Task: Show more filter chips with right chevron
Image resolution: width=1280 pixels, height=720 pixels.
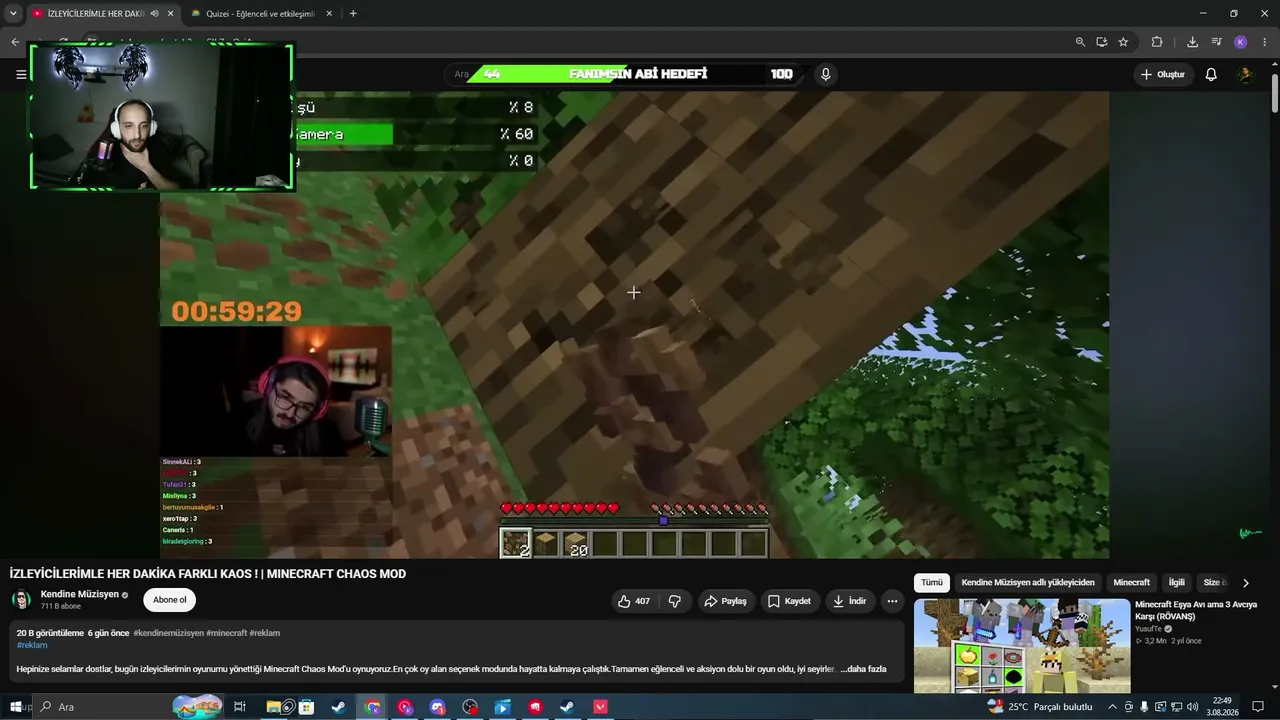Action: [x=1245, y=583]
